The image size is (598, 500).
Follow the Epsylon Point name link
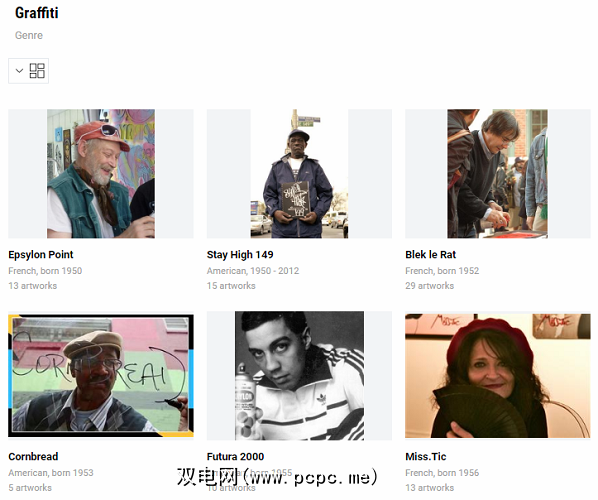41,255
